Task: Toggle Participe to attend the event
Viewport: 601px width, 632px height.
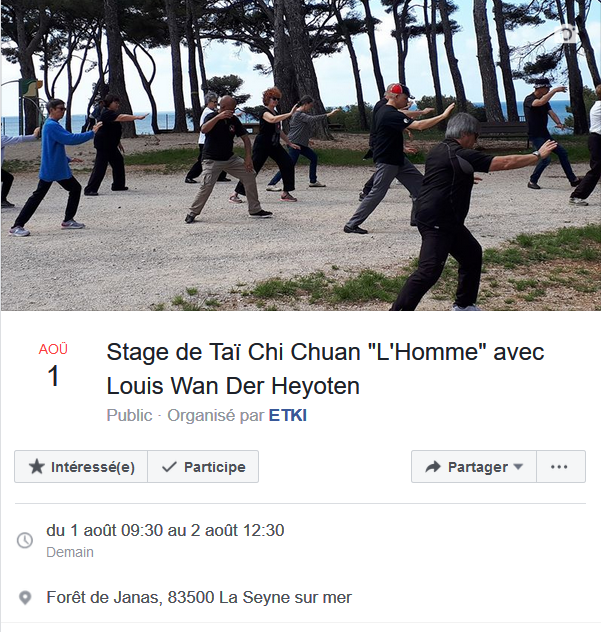Action: coord(203,467)
